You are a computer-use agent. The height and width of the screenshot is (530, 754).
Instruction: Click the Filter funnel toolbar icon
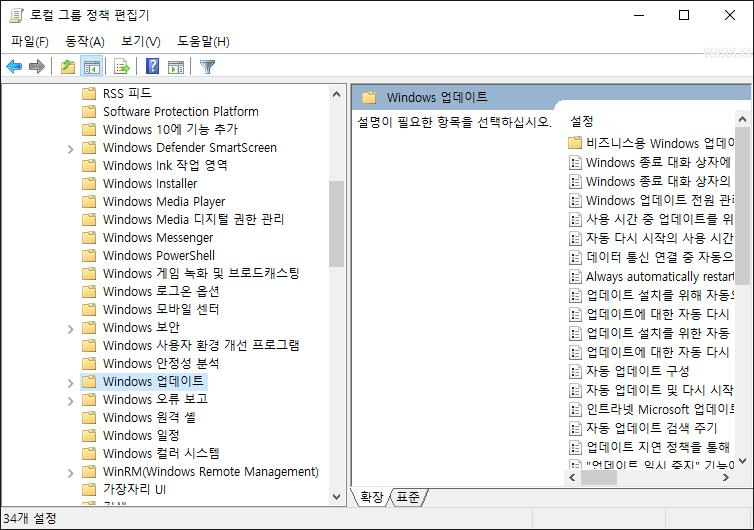(x=207, y=66)
